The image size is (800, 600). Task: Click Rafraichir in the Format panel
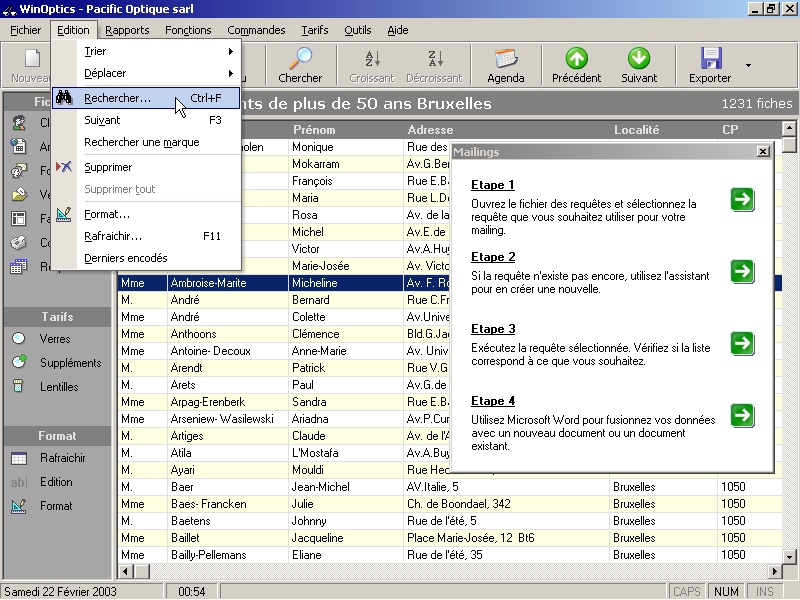62,458
